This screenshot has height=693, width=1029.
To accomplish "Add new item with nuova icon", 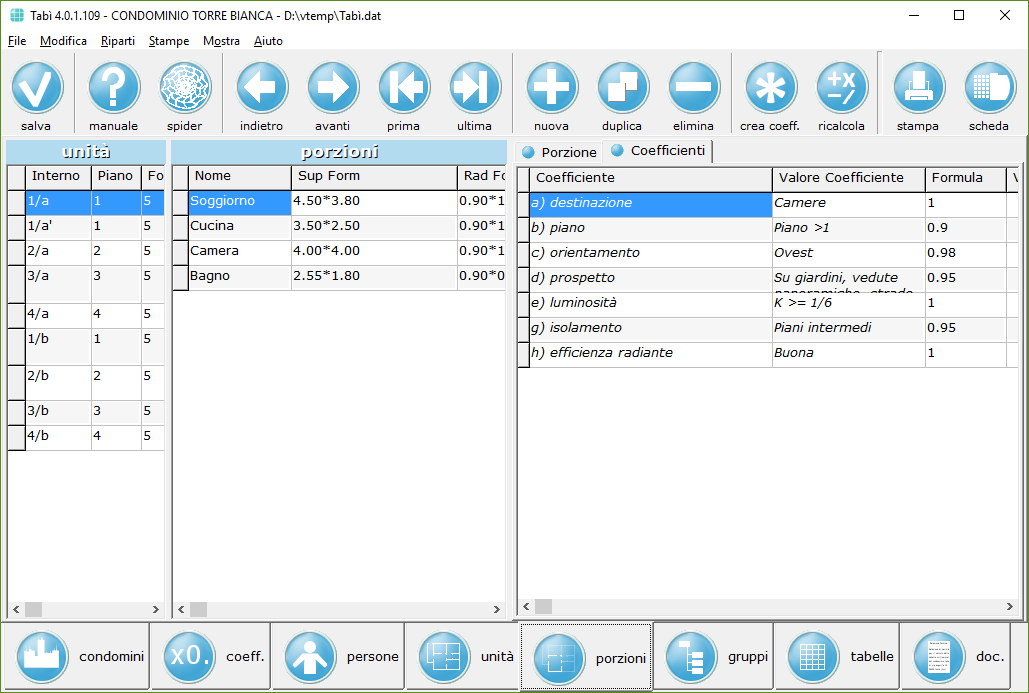I will click(x=551, y=88).
